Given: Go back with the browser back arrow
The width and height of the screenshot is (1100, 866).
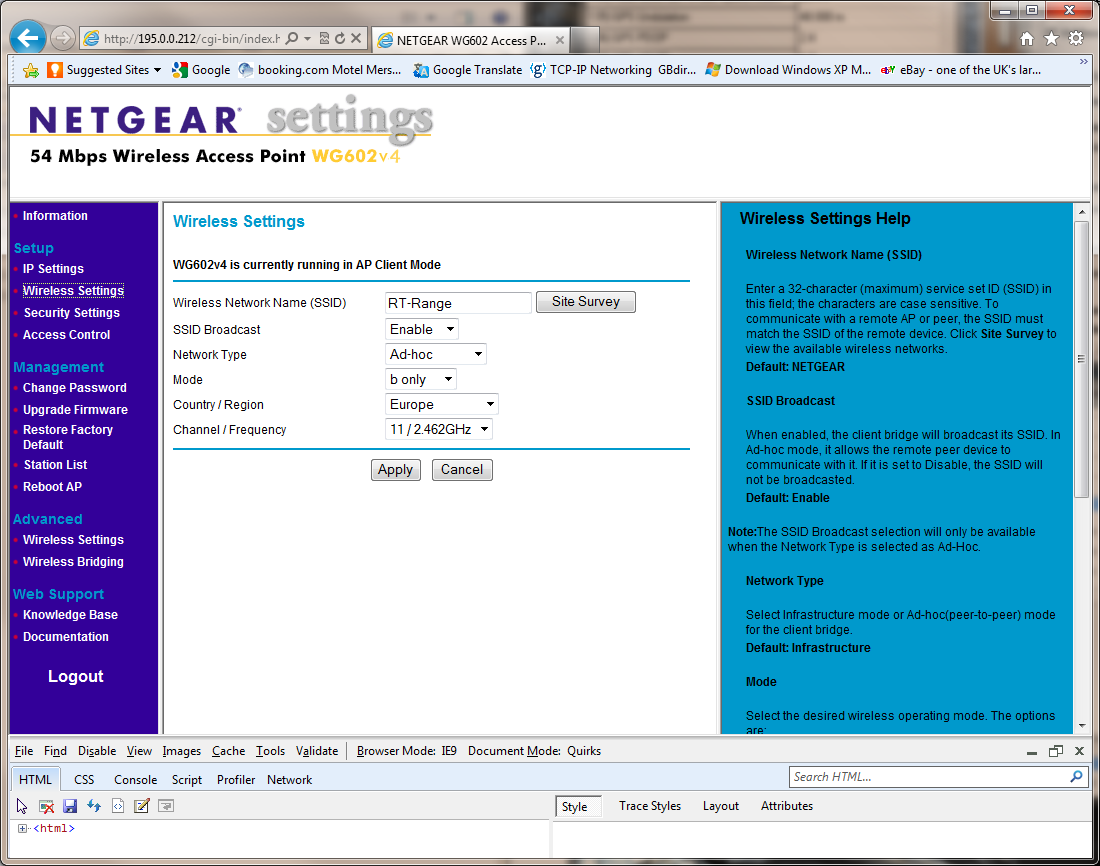Looking at the screenshot, I should point(29,38).
